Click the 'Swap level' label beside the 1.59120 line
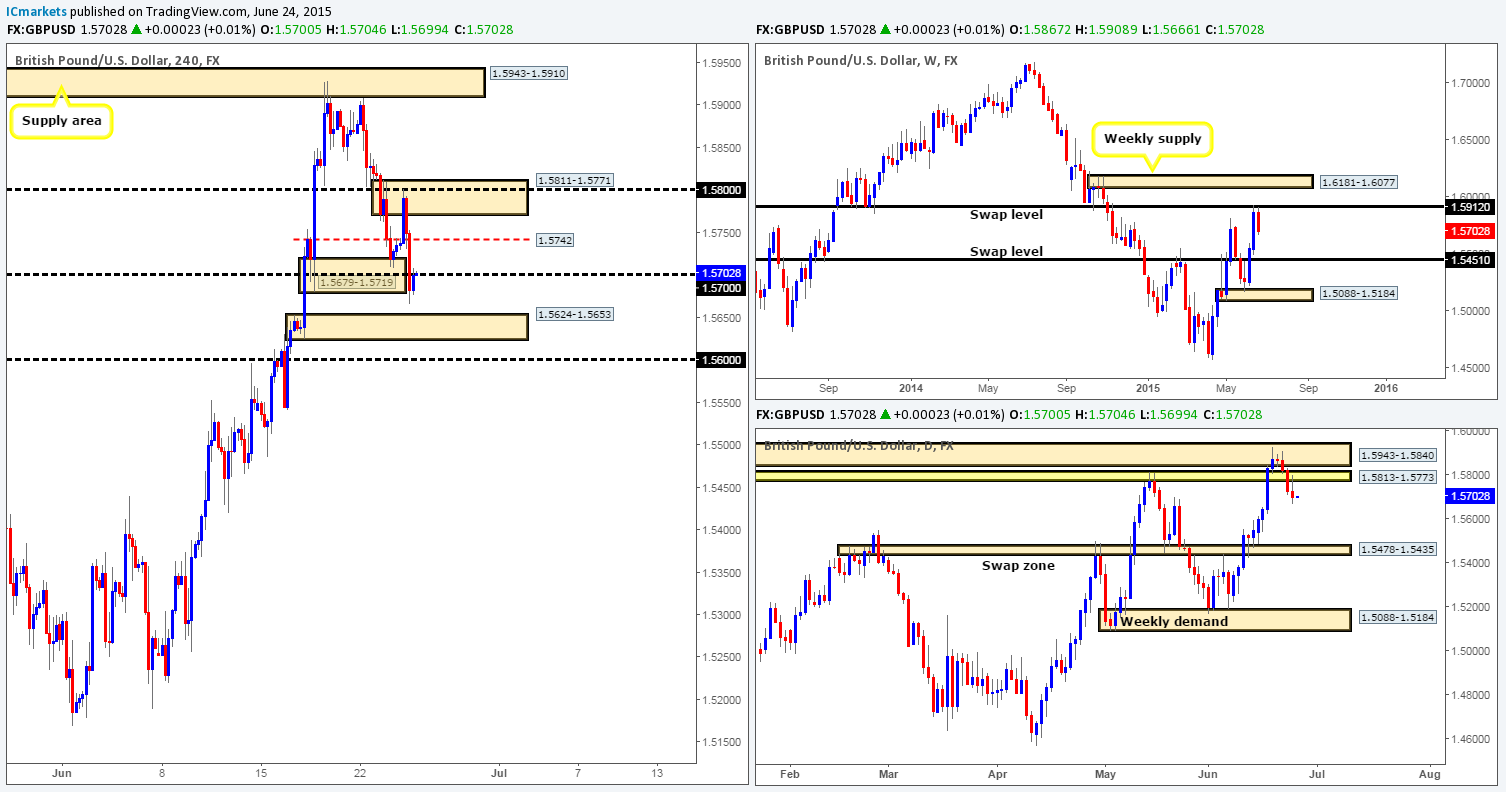This screenshot has height=792, width=1506. 1006,215
